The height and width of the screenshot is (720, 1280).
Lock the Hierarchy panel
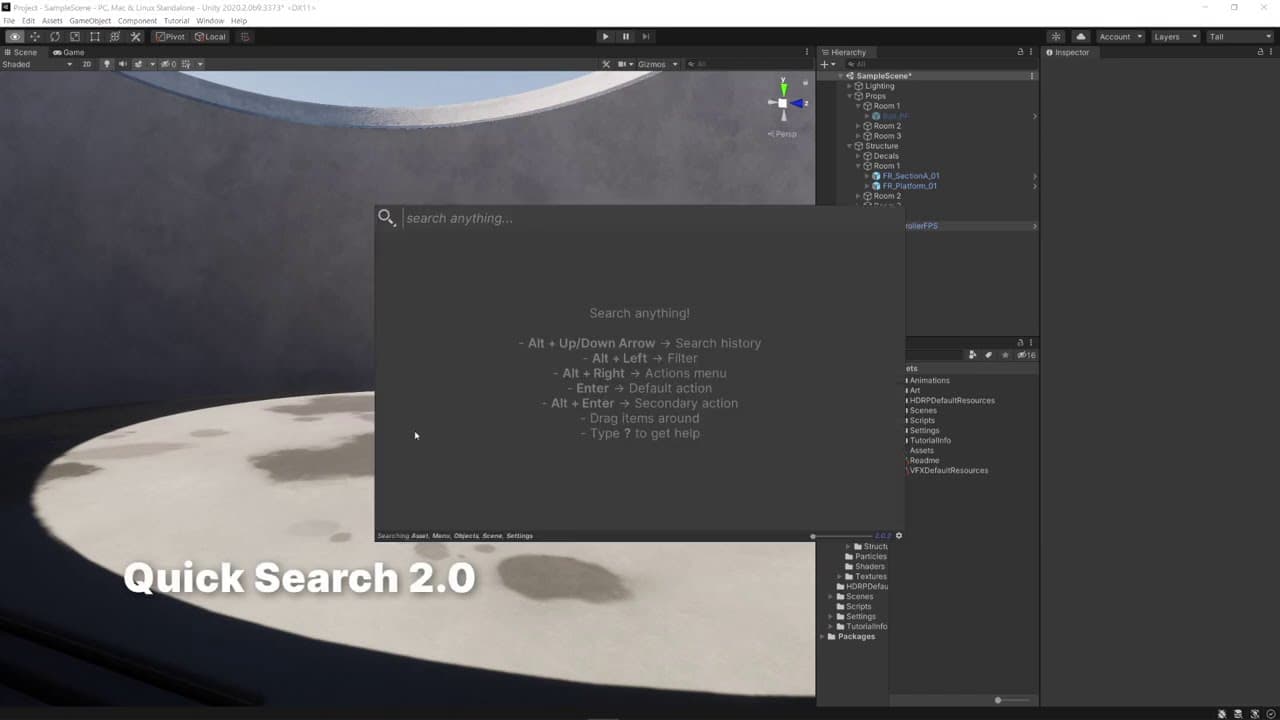coord(1020,52)
